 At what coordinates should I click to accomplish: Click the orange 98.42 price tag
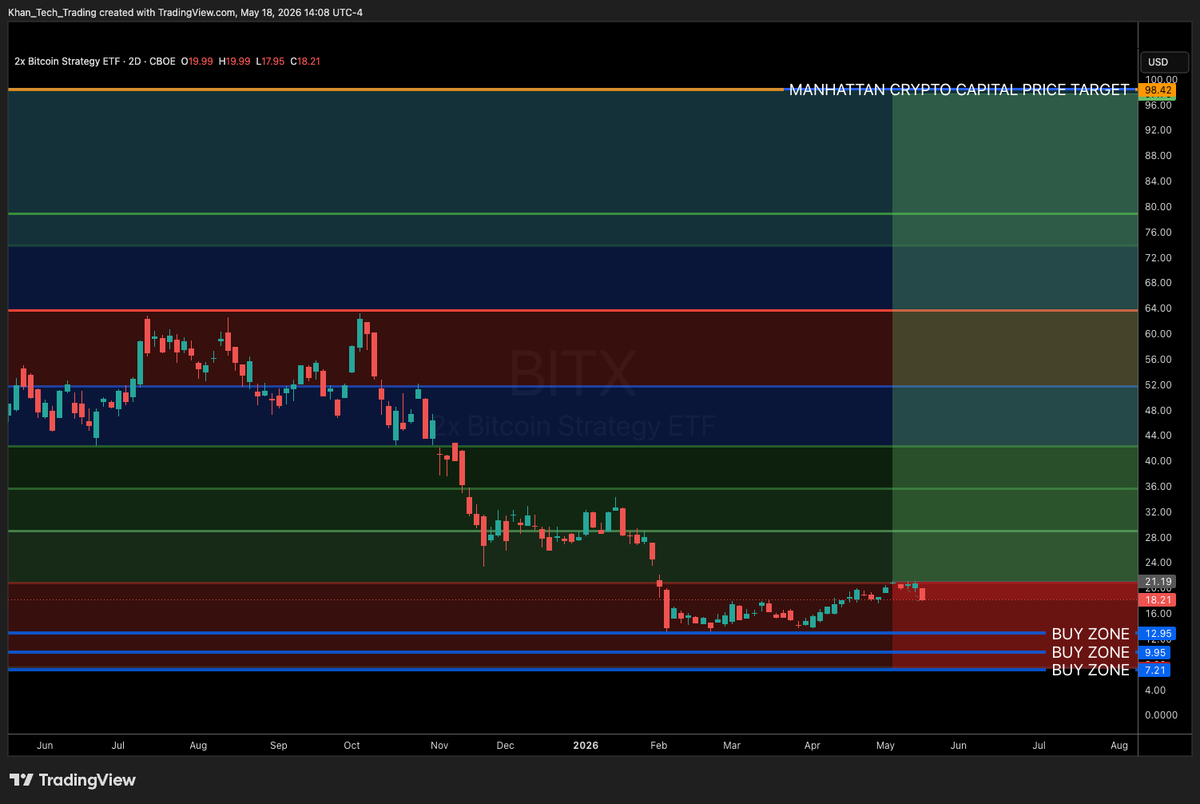(1157, 90)
